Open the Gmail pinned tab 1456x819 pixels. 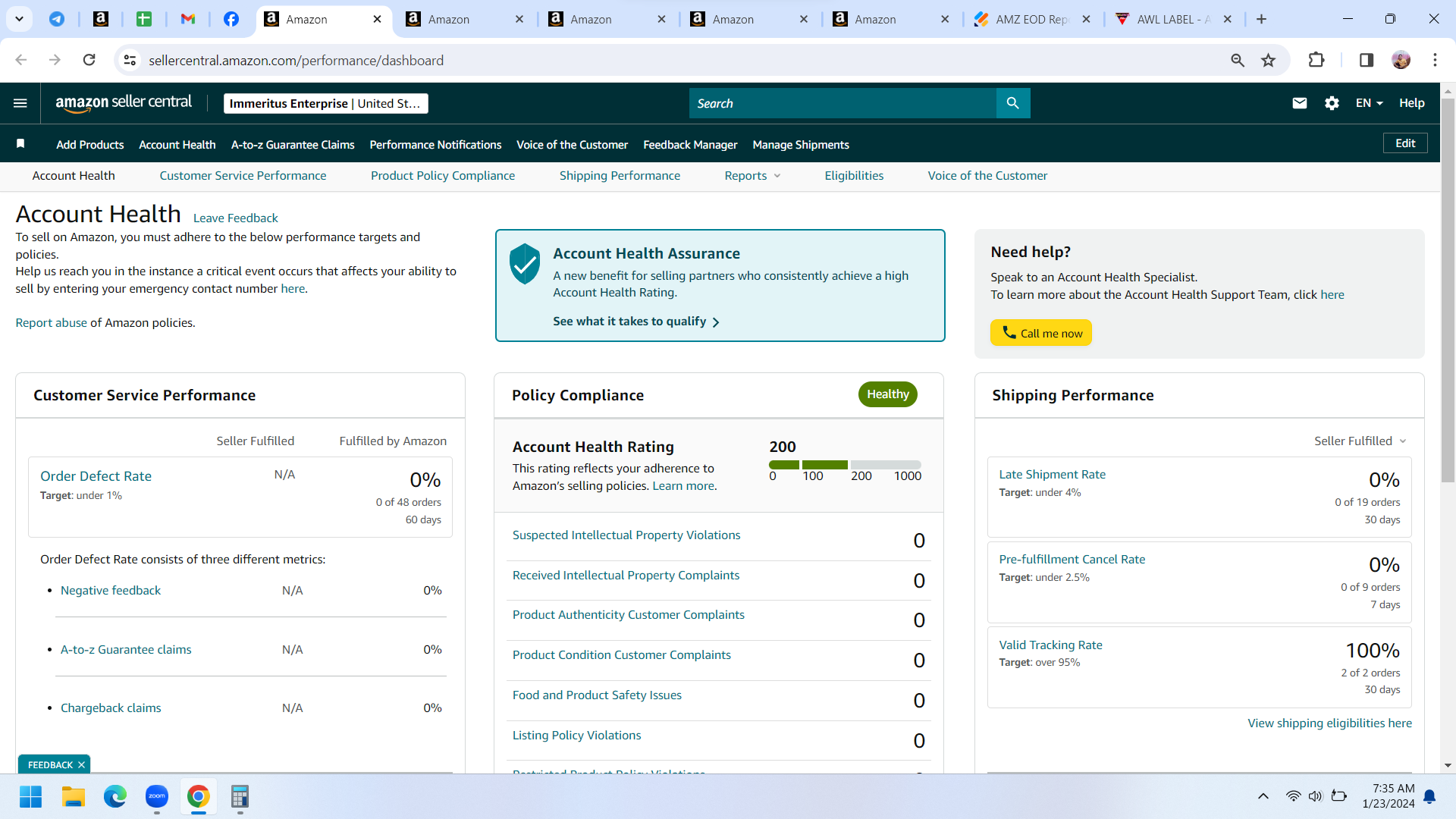coord(188,19)
